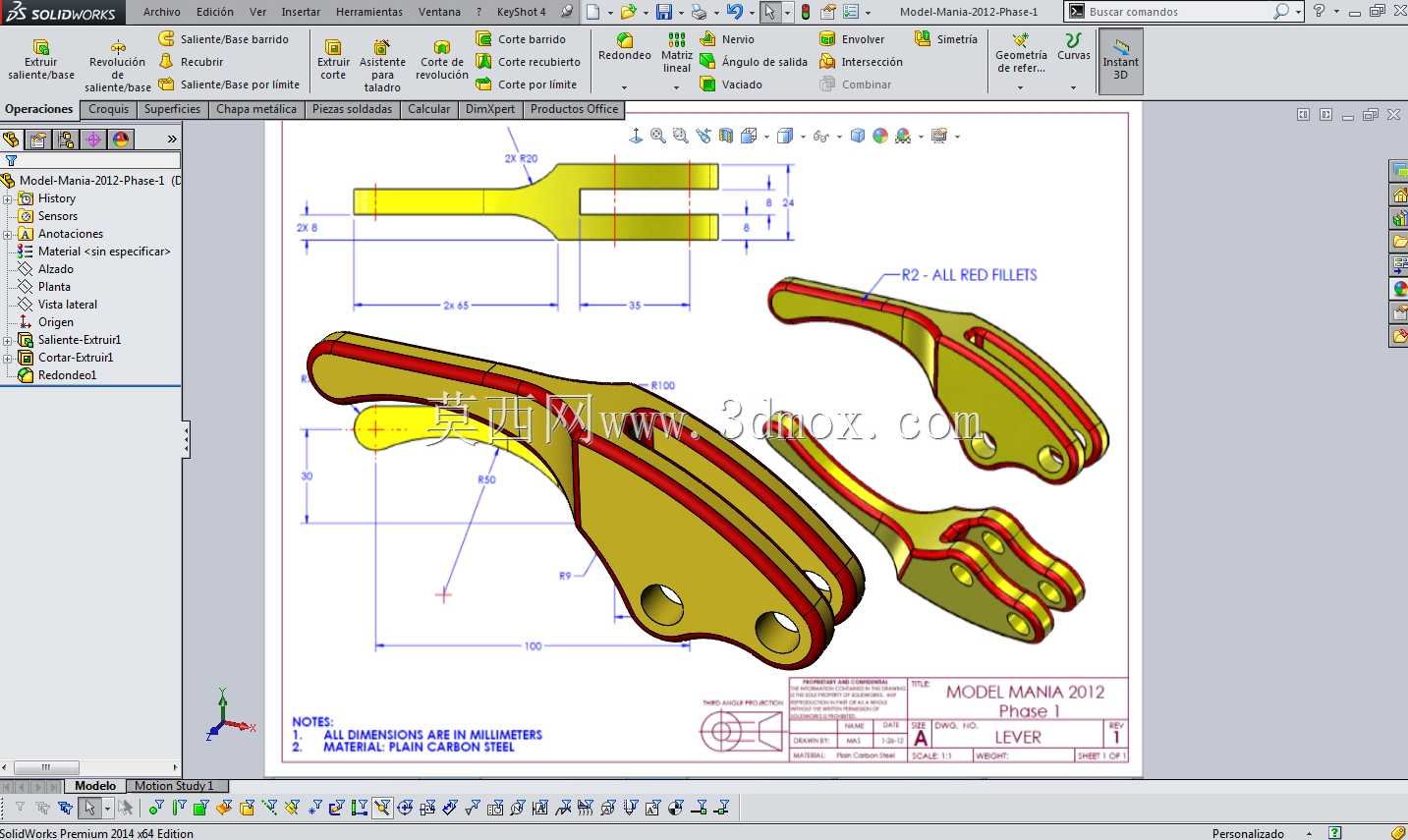Click Personalizado in status bar
The height and width of the screenshot is (840, 1408).
(1248, 833)
